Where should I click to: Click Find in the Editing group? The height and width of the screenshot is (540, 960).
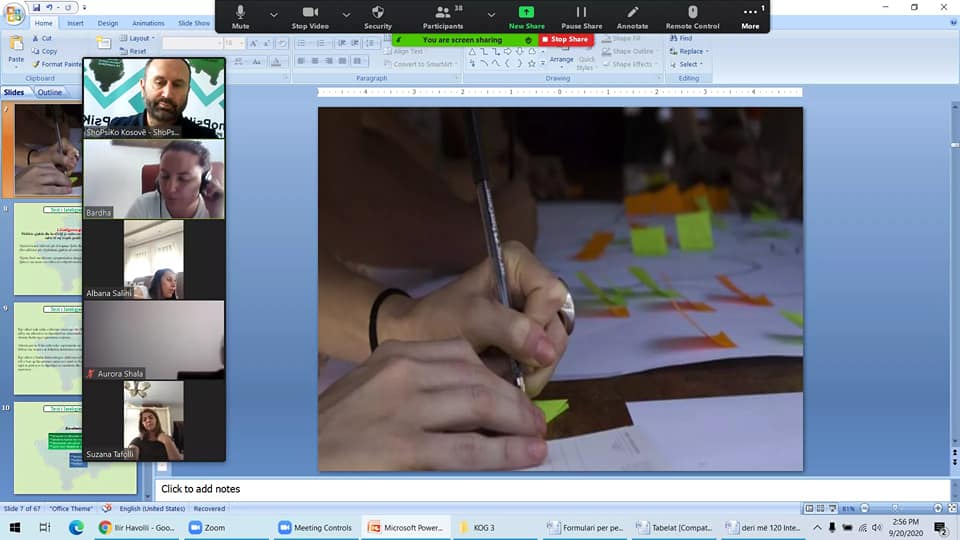tap(681, 38)
